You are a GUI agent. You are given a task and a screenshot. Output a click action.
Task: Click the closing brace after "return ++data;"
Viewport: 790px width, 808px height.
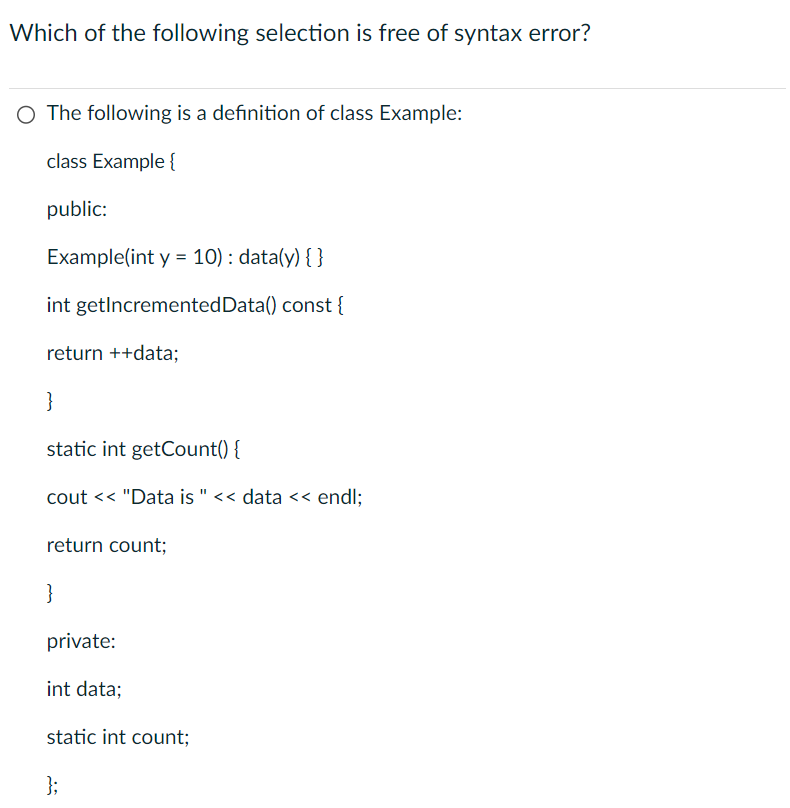click(49, 401)
